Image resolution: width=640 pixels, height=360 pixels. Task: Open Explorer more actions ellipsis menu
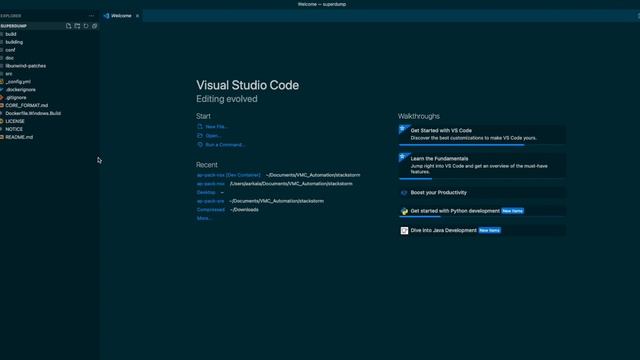tap(91, 16)
